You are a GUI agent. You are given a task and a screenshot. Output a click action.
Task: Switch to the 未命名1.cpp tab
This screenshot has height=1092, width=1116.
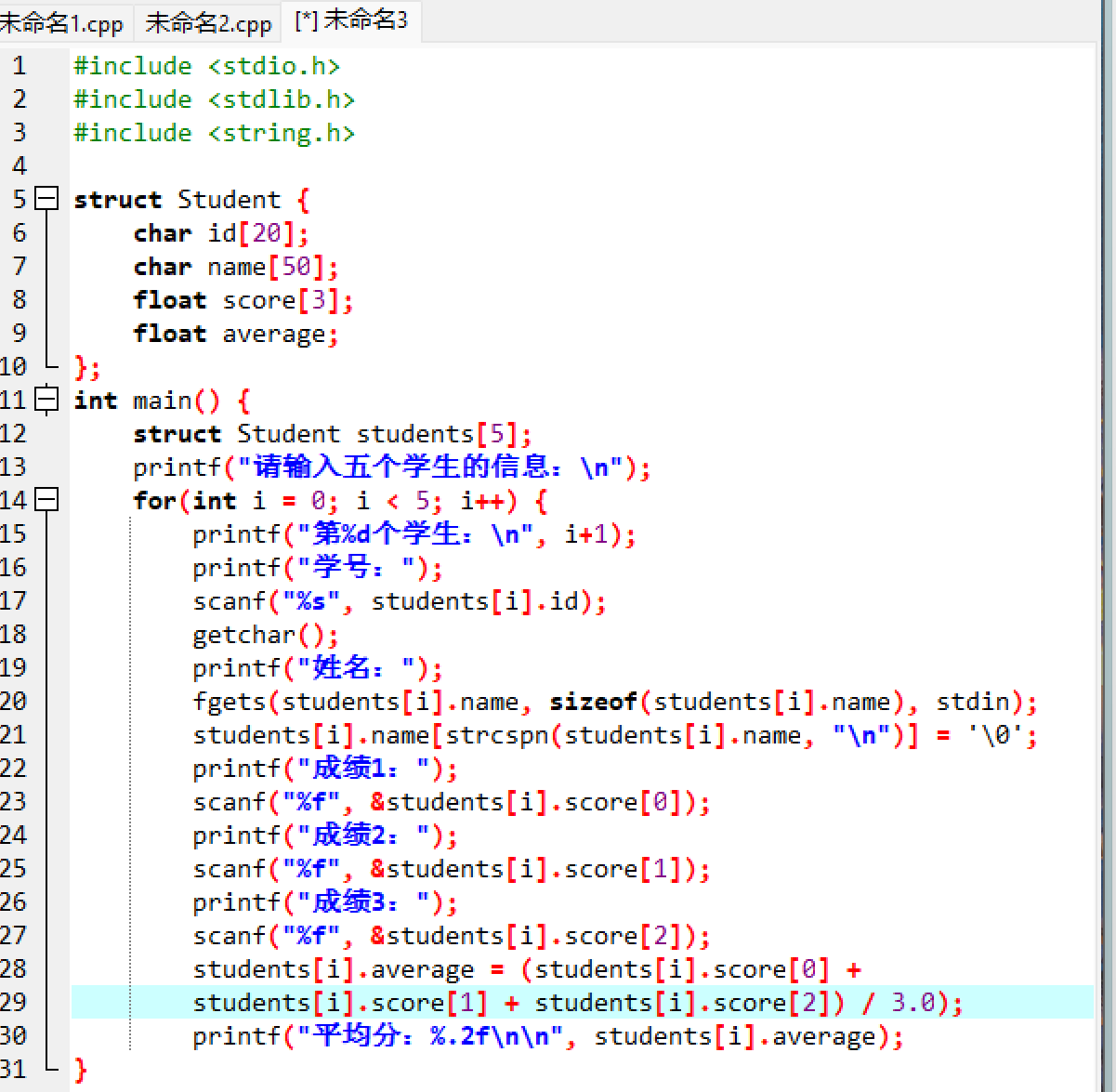(x=63, y=23)
